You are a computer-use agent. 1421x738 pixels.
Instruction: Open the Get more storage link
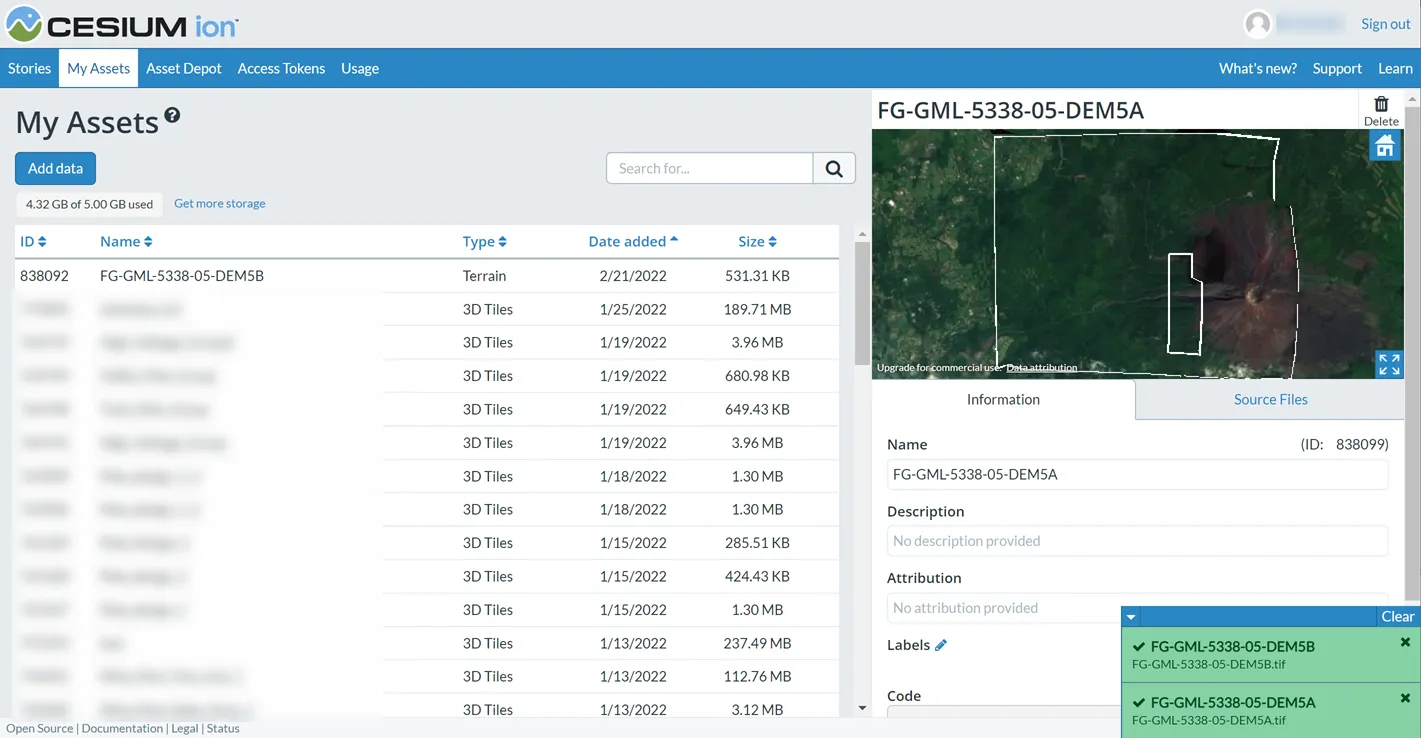coord(219,204)
